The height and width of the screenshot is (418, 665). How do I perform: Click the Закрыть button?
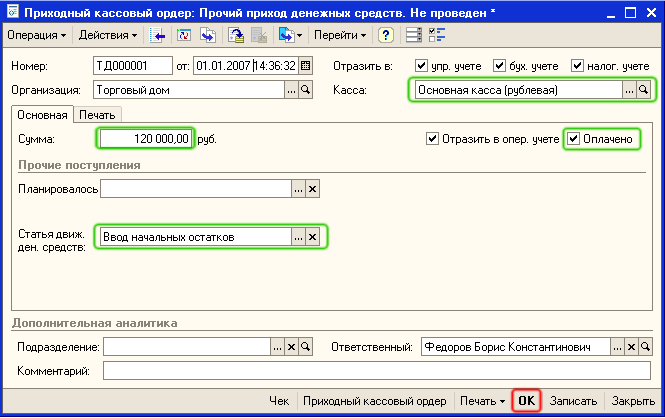tap(633, 401)
